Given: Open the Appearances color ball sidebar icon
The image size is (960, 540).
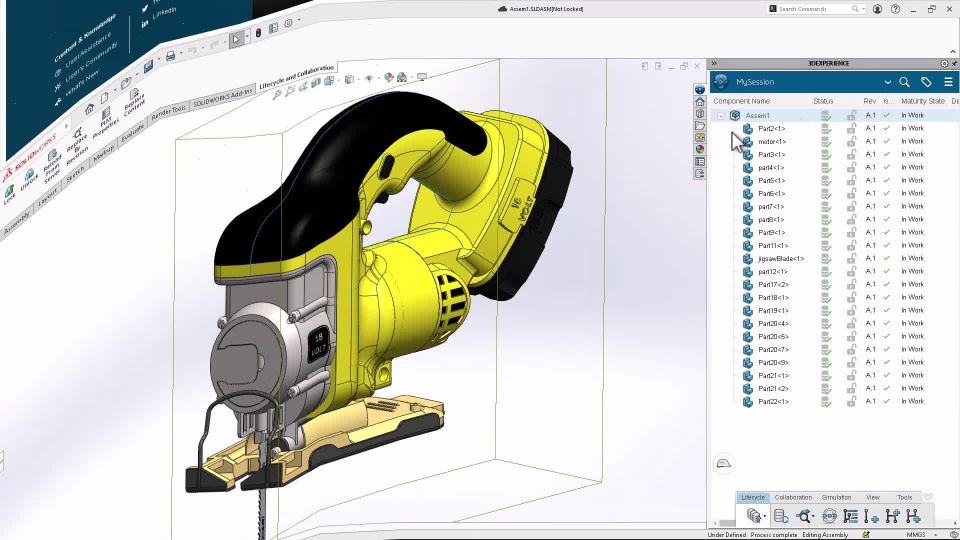Looking at the screenshot, I should coord(700,149).
